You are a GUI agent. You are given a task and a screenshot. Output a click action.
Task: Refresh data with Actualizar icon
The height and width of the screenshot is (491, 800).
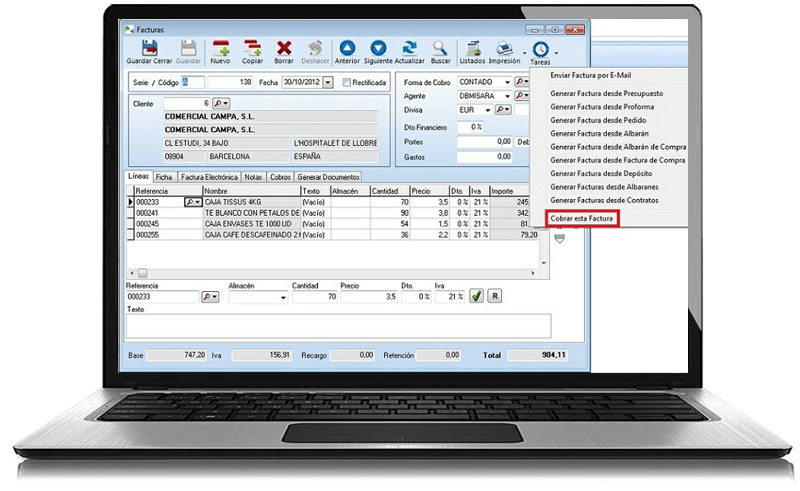[x=410, y=48]
